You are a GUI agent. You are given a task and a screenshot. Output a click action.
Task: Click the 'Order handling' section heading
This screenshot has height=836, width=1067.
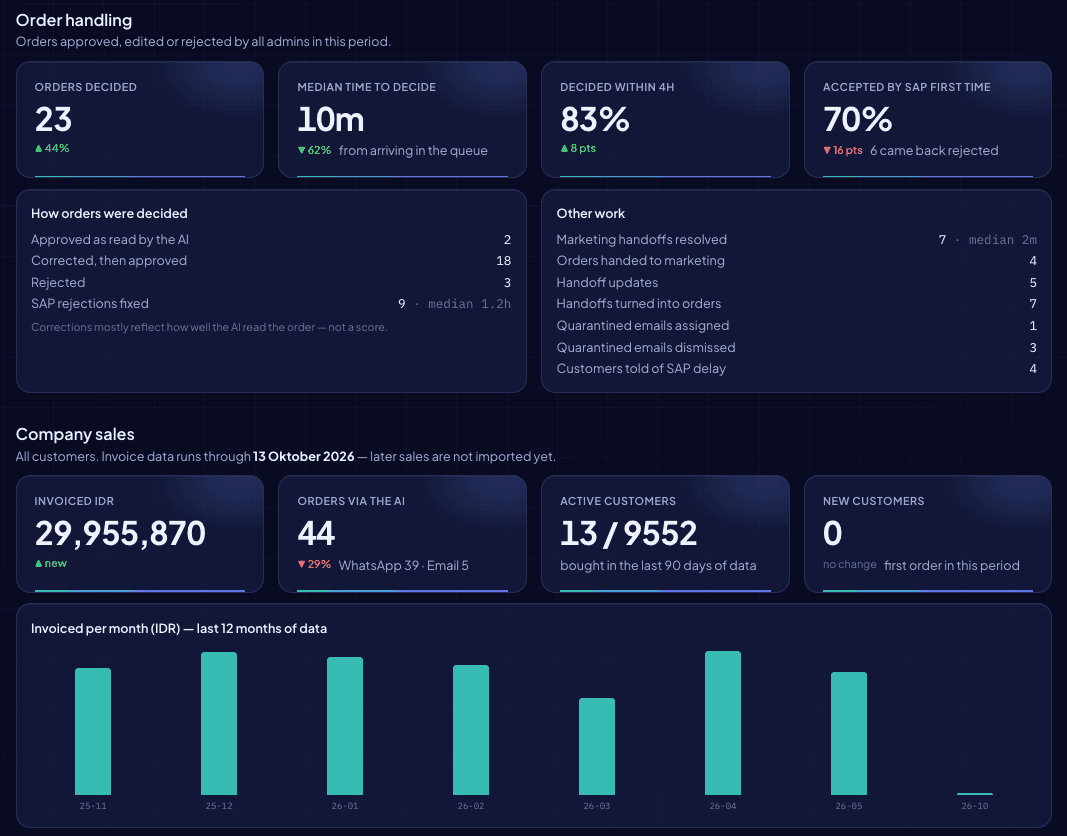click(73, 20)
